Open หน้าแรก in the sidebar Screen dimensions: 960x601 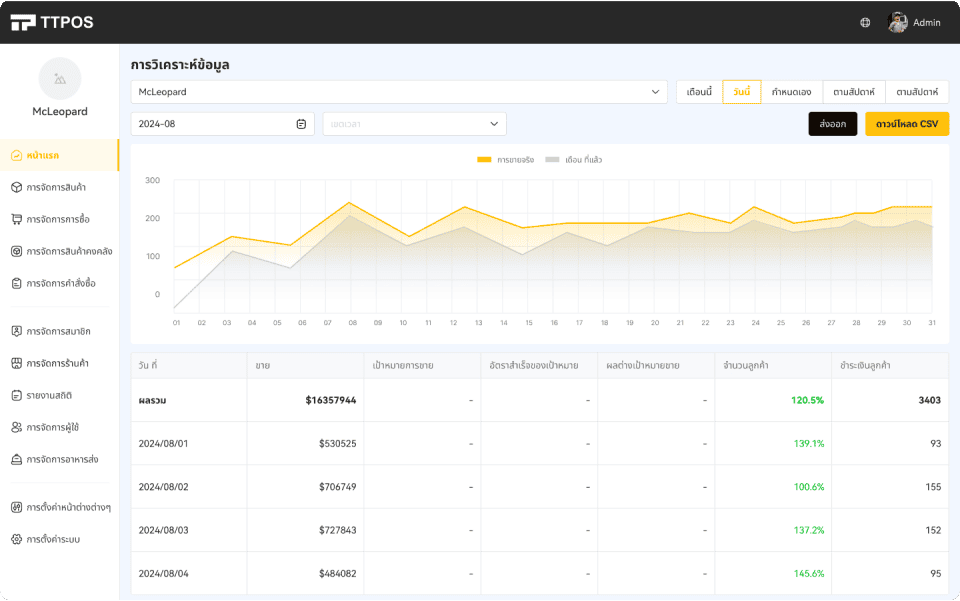tap(59, 155)
